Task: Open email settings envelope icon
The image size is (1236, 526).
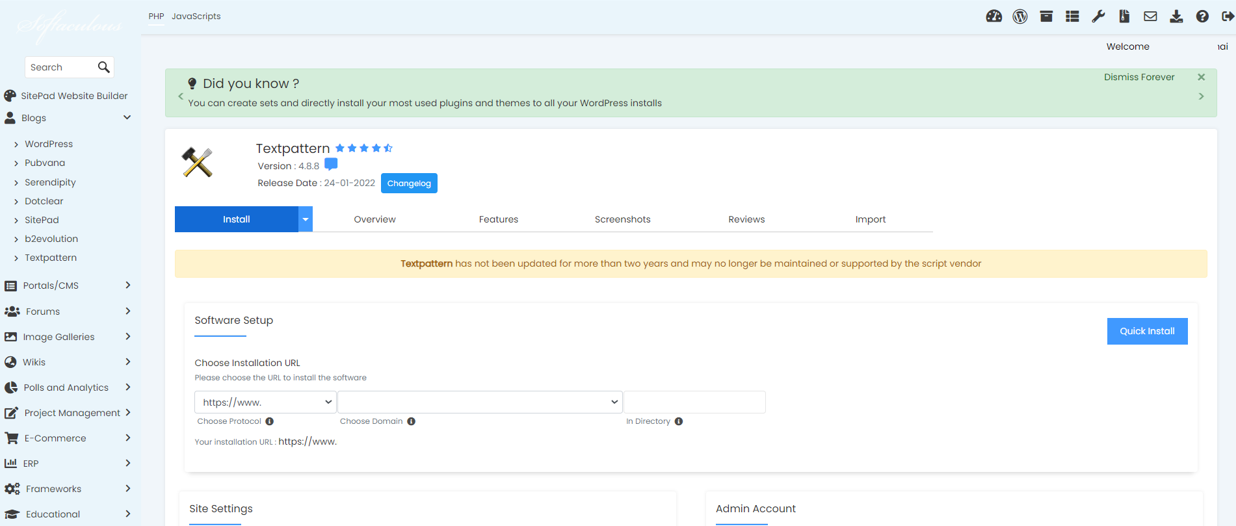Action: [x=1150, y=16]
